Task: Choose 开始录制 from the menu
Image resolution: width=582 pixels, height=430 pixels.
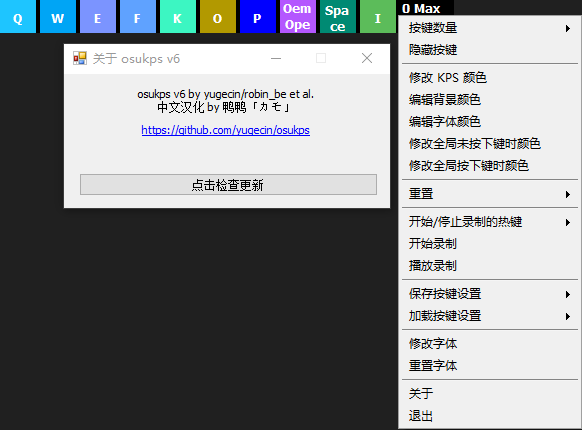Action: coord(490,244)
